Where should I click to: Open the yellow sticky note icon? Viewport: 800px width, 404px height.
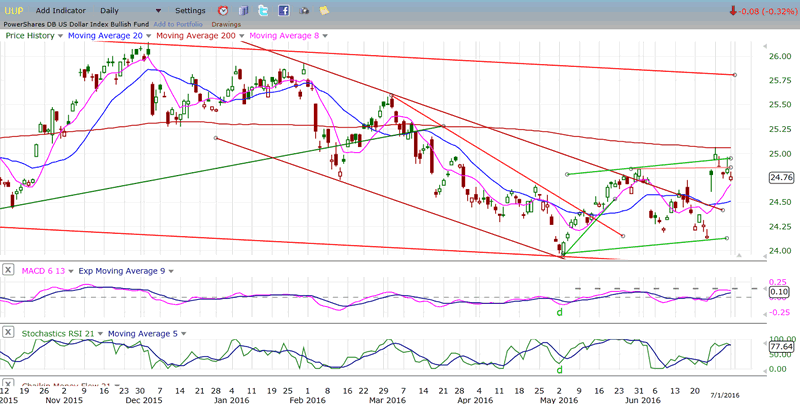(325, 10)
